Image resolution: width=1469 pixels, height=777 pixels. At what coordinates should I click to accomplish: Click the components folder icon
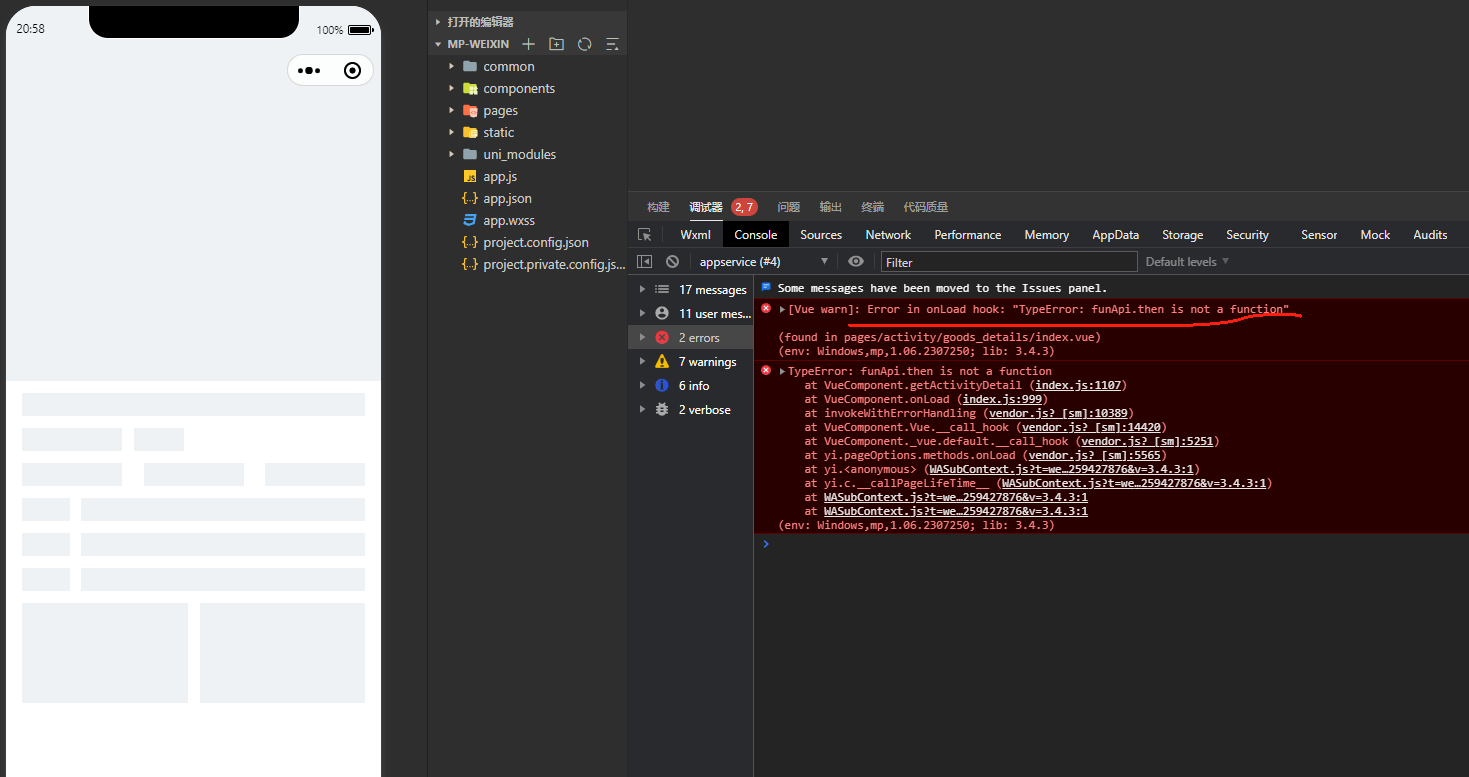pos(470,88)
